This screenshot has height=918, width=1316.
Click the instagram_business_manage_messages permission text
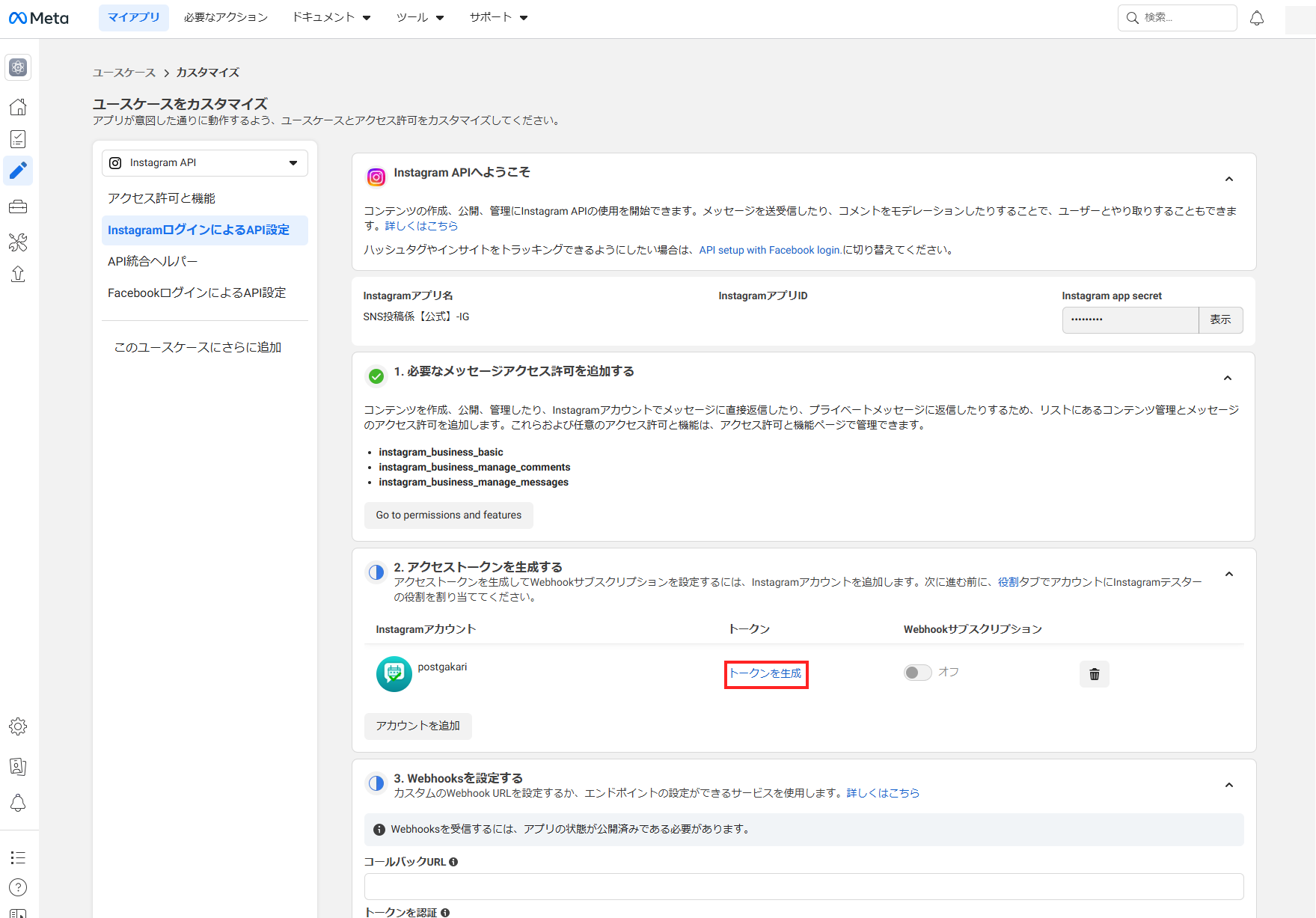(x=474, y=482)
